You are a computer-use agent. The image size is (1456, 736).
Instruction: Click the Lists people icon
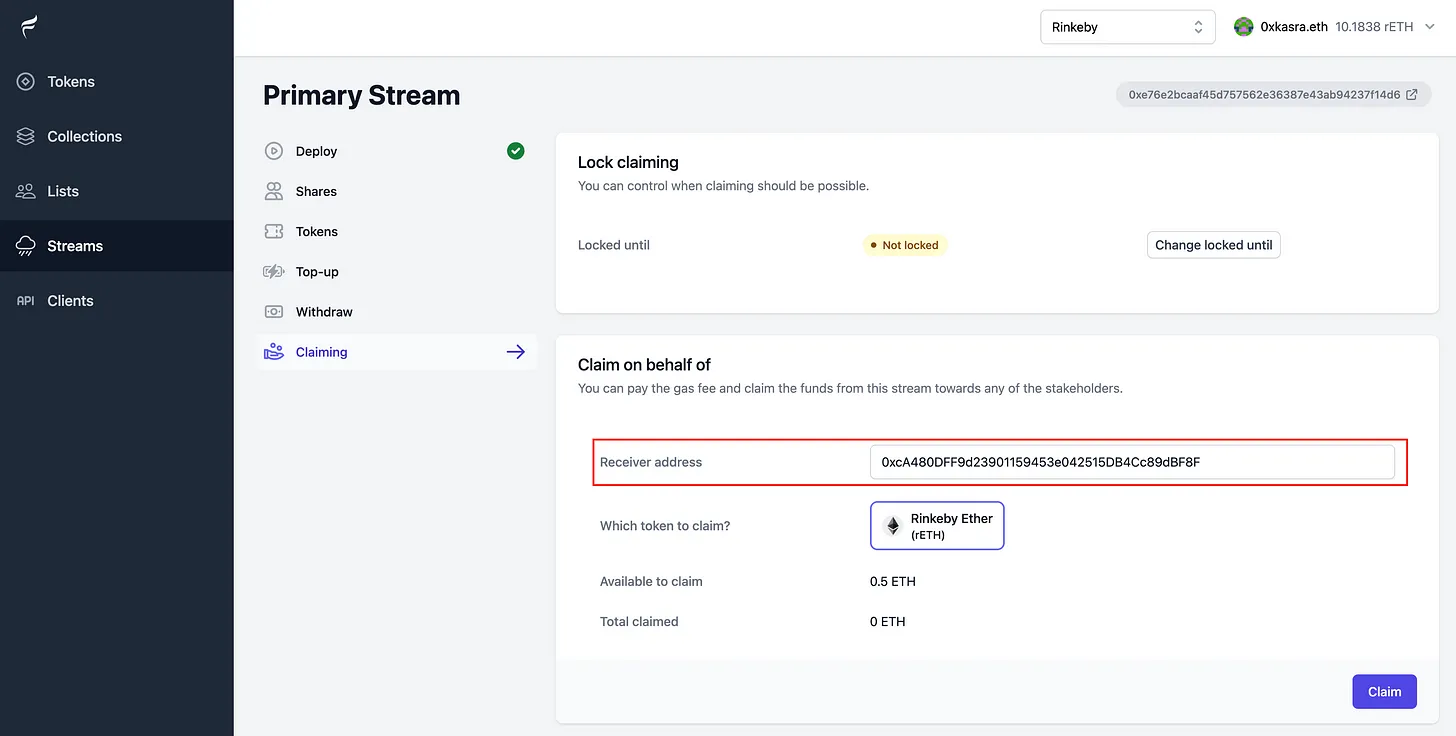(26, 191)
